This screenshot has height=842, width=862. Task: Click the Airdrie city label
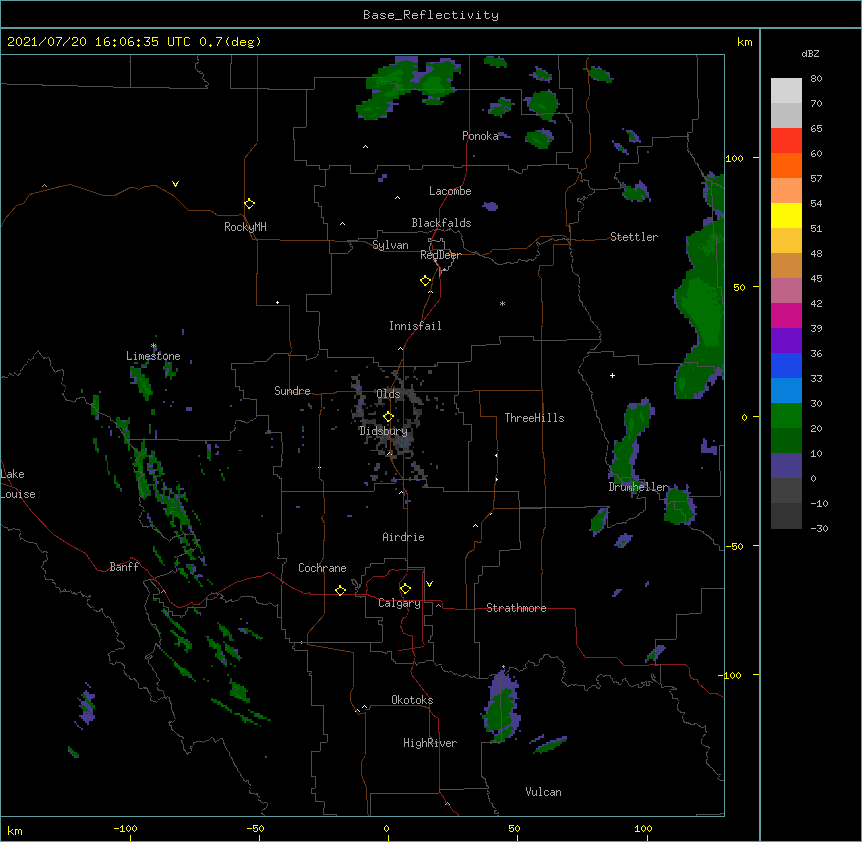403,537
